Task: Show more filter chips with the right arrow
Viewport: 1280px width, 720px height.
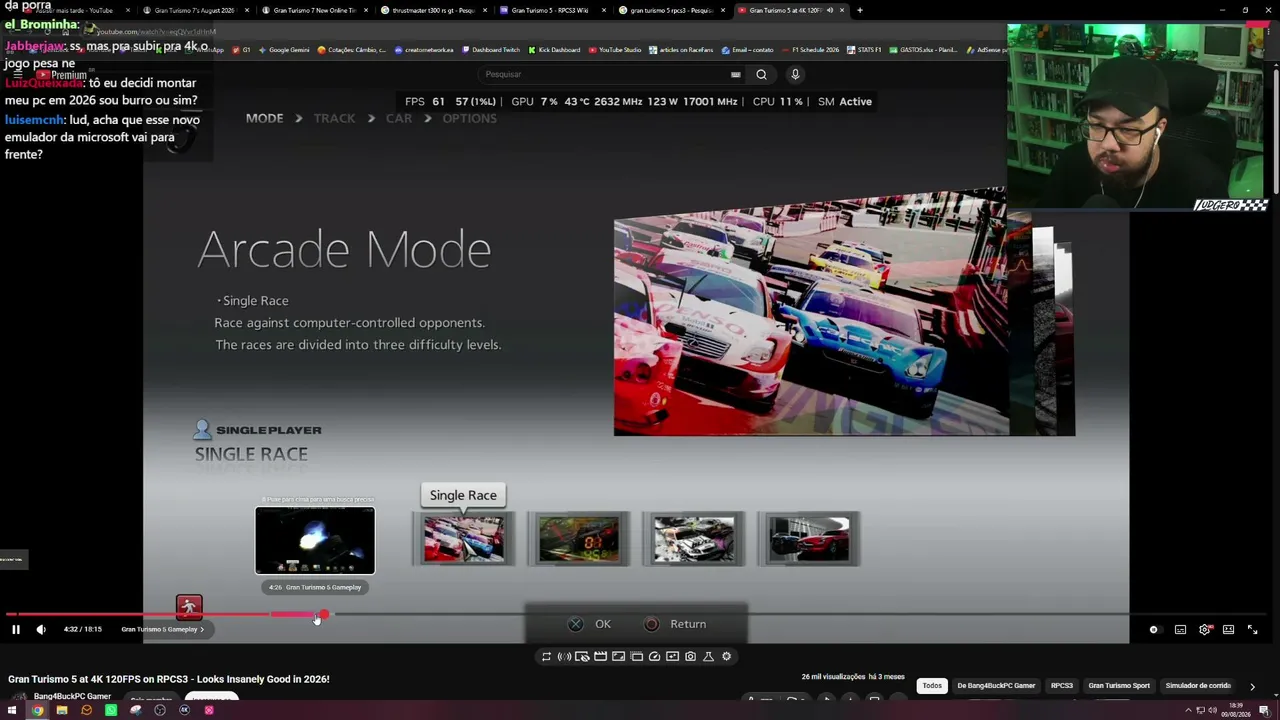Action: point(1252,686)
